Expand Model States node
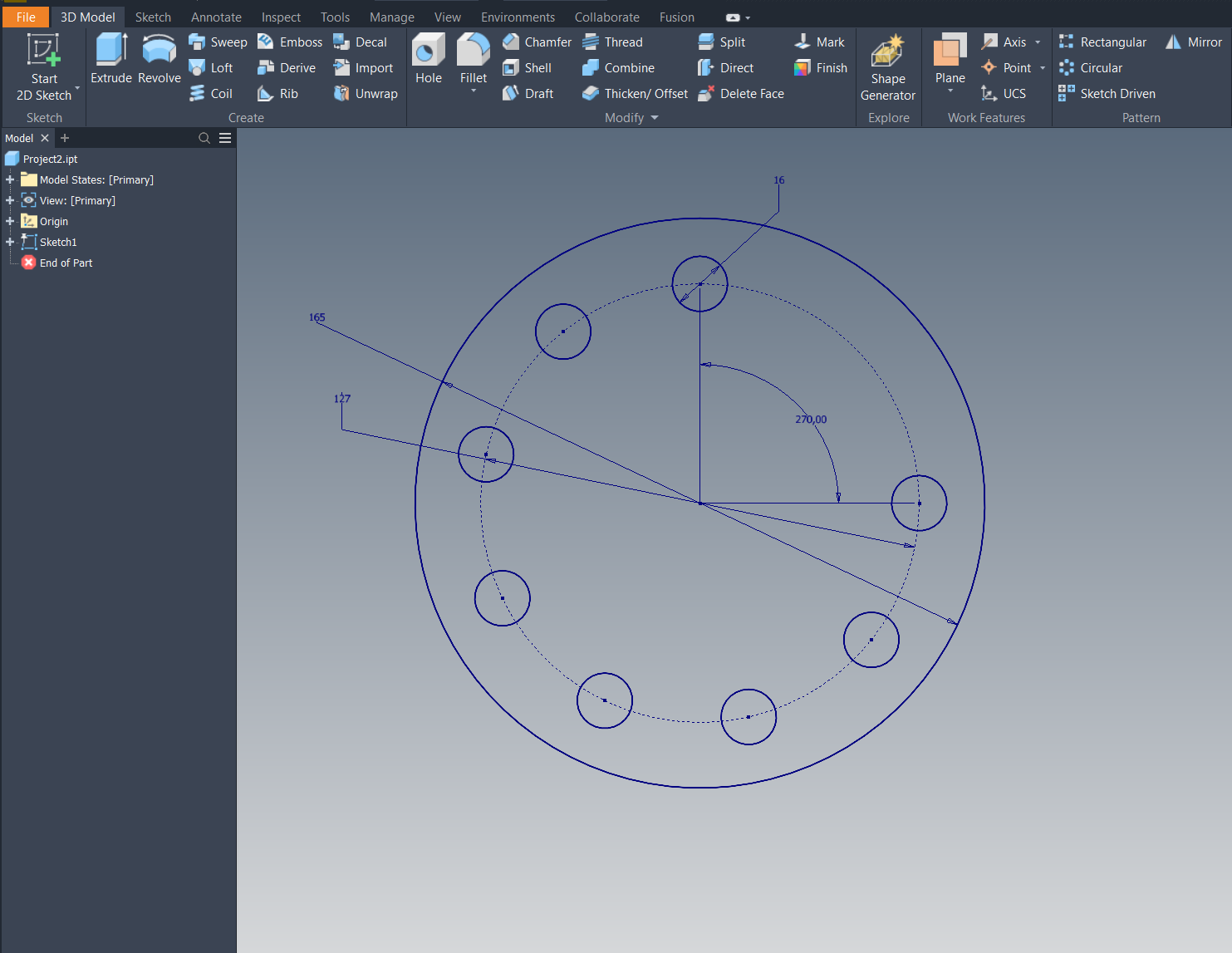This screenshot has width=1232, height=953. 10,179
